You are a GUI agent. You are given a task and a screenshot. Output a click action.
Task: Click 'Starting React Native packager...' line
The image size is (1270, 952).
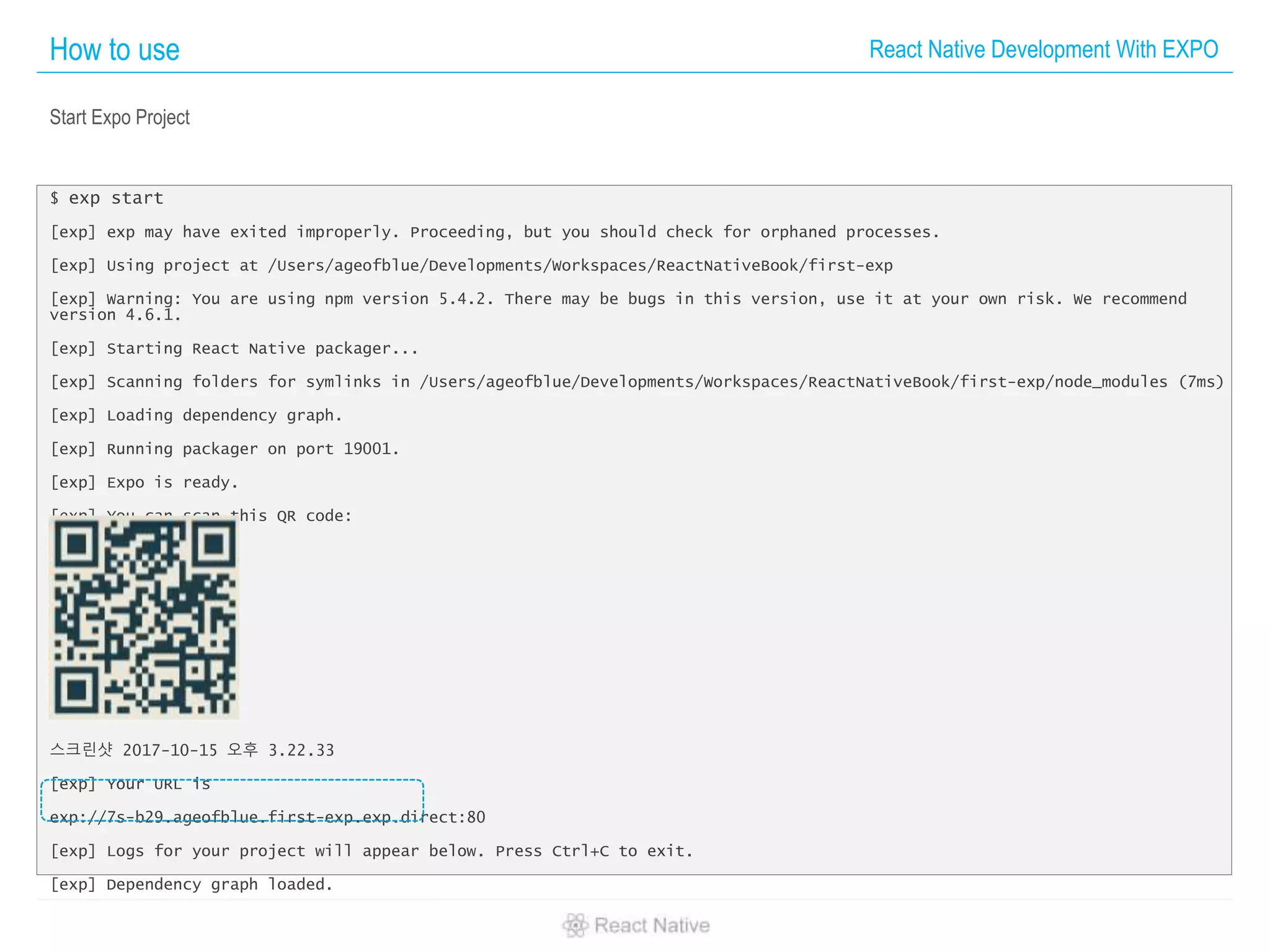point(234,349)
